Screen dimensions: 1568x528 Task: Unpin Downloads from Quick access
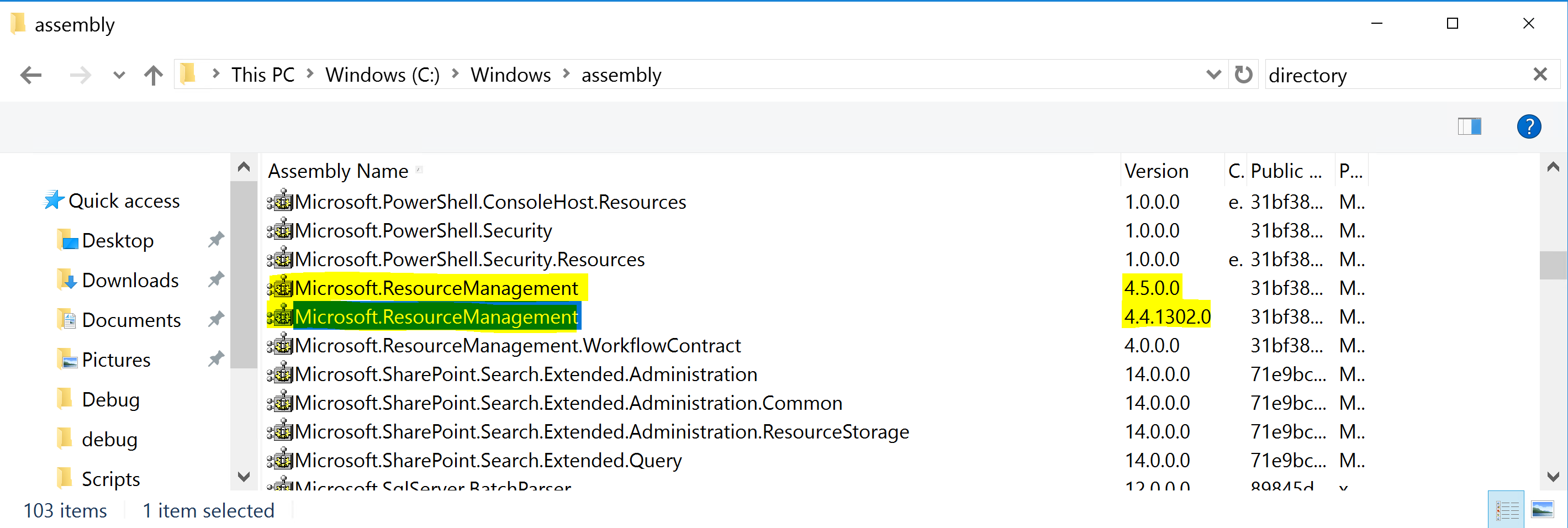click(x=216, y=279)
